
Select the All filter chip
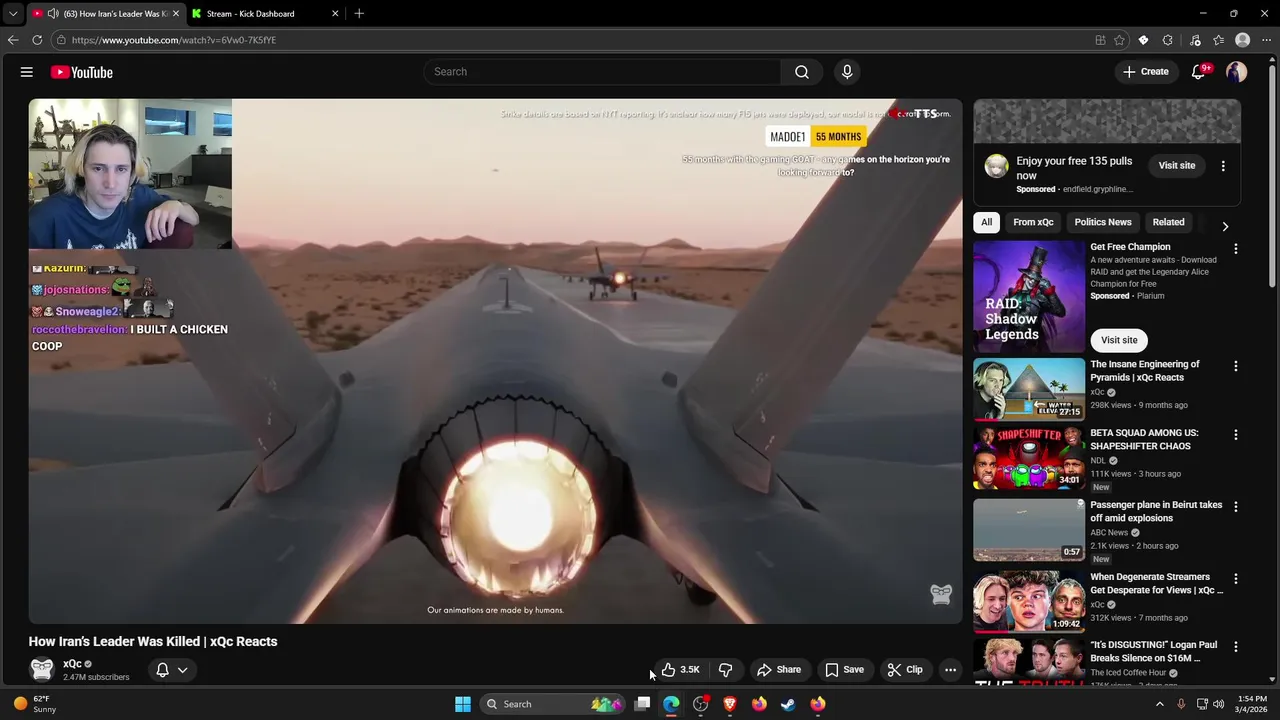986,222
